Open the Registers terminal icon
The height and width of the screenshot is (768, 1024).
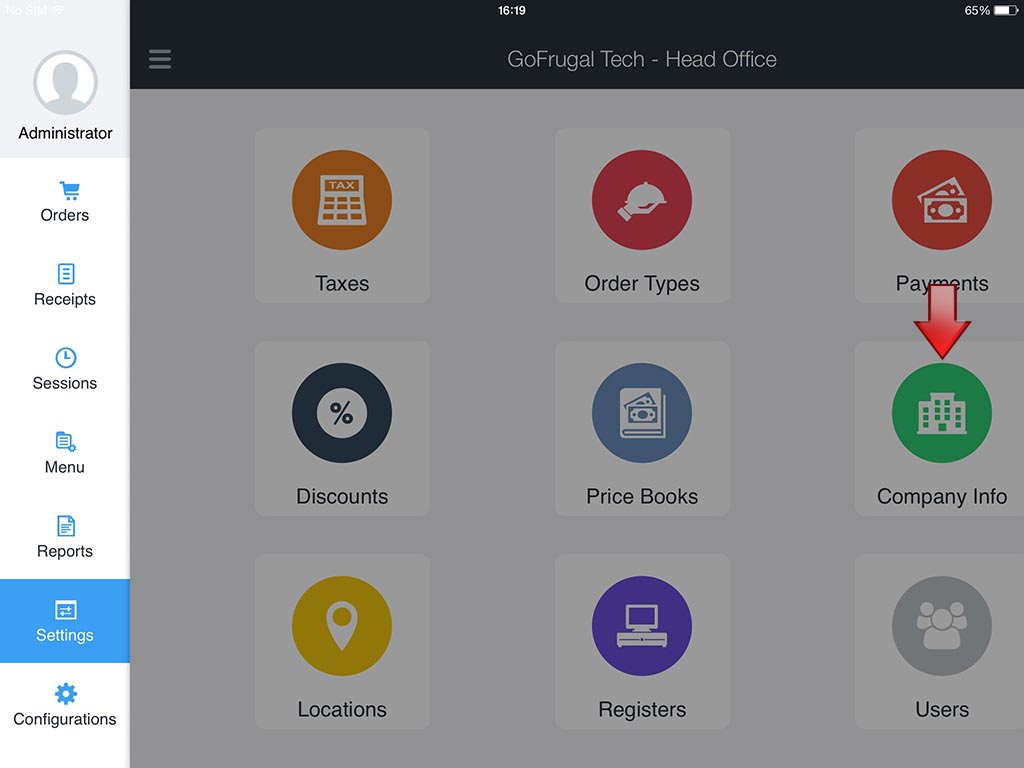[x=642, y=626]
